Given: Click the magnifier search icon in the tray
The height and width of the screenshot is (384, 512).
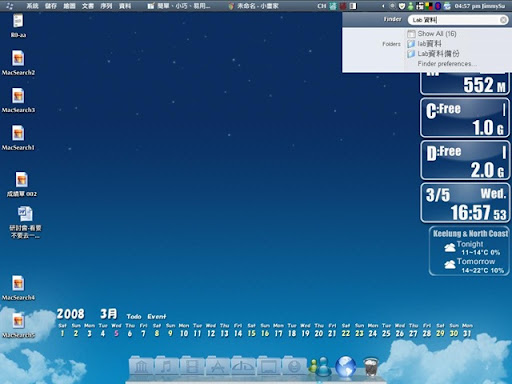Looking at the screenshot, I should pos(393,6).
